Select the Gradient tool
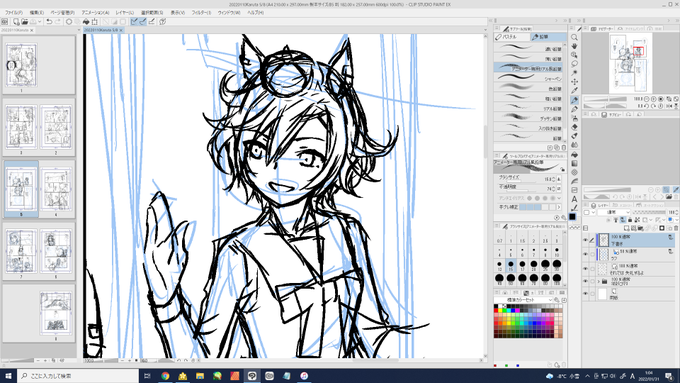The height and width of the screenshot is (383, 680). pos(574,164)
